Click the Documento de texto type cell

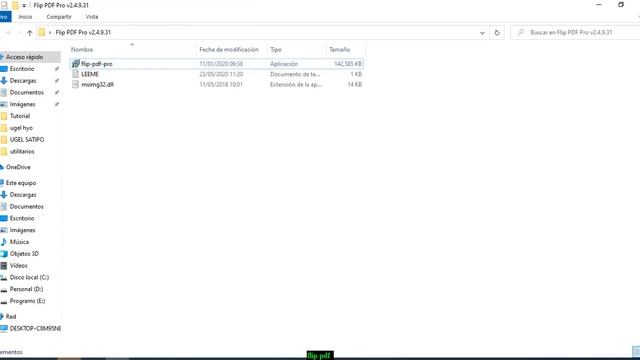(295, 74)
